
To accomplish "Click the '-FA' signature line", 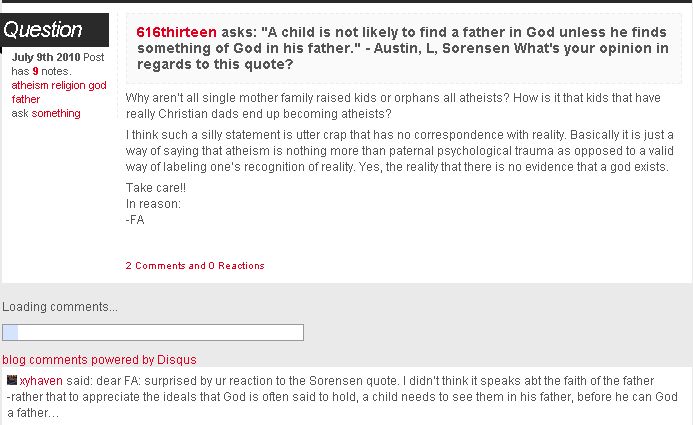I will (136, 219).
